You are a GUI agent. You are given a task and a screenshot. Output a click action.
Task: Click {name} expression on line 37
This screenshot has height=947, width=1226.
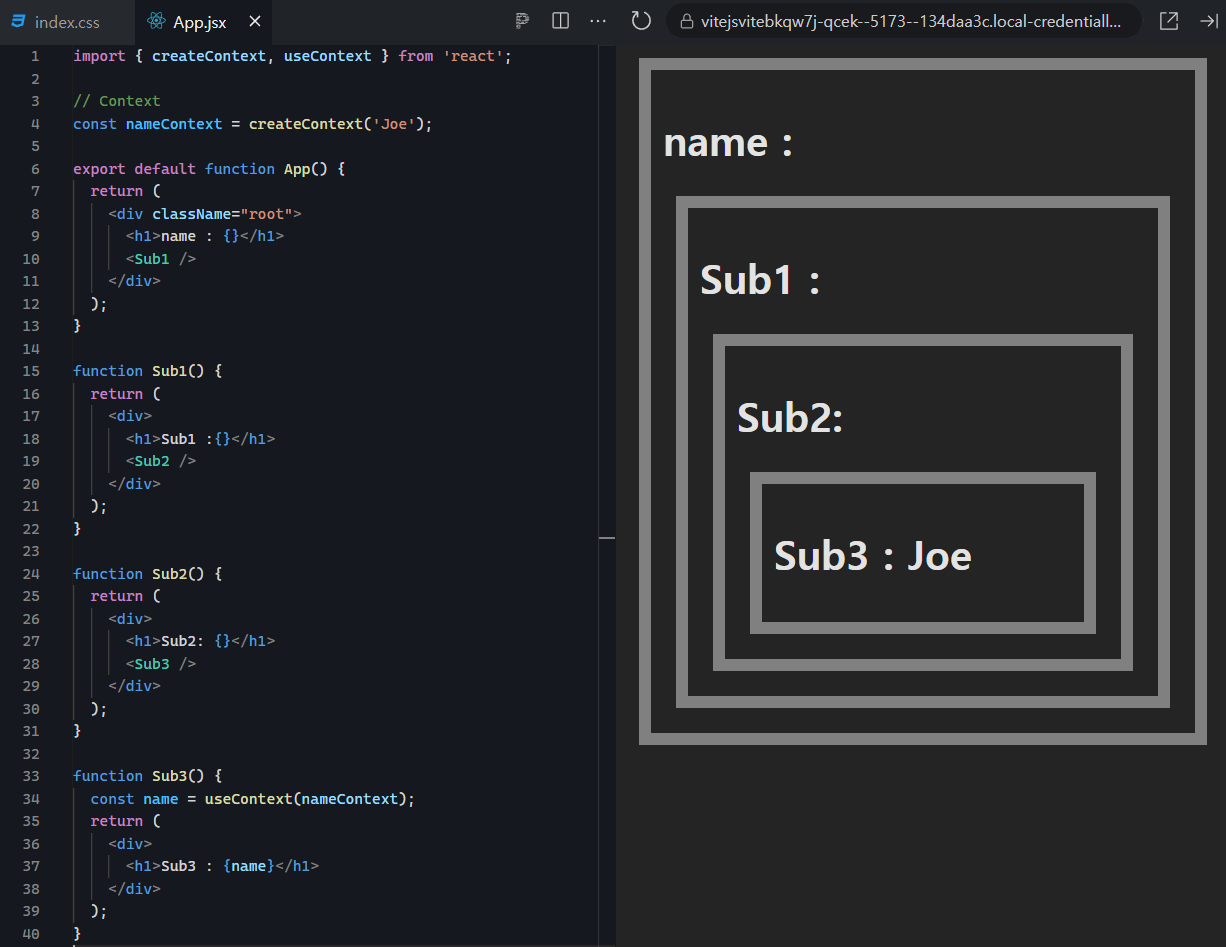(249, 866)
